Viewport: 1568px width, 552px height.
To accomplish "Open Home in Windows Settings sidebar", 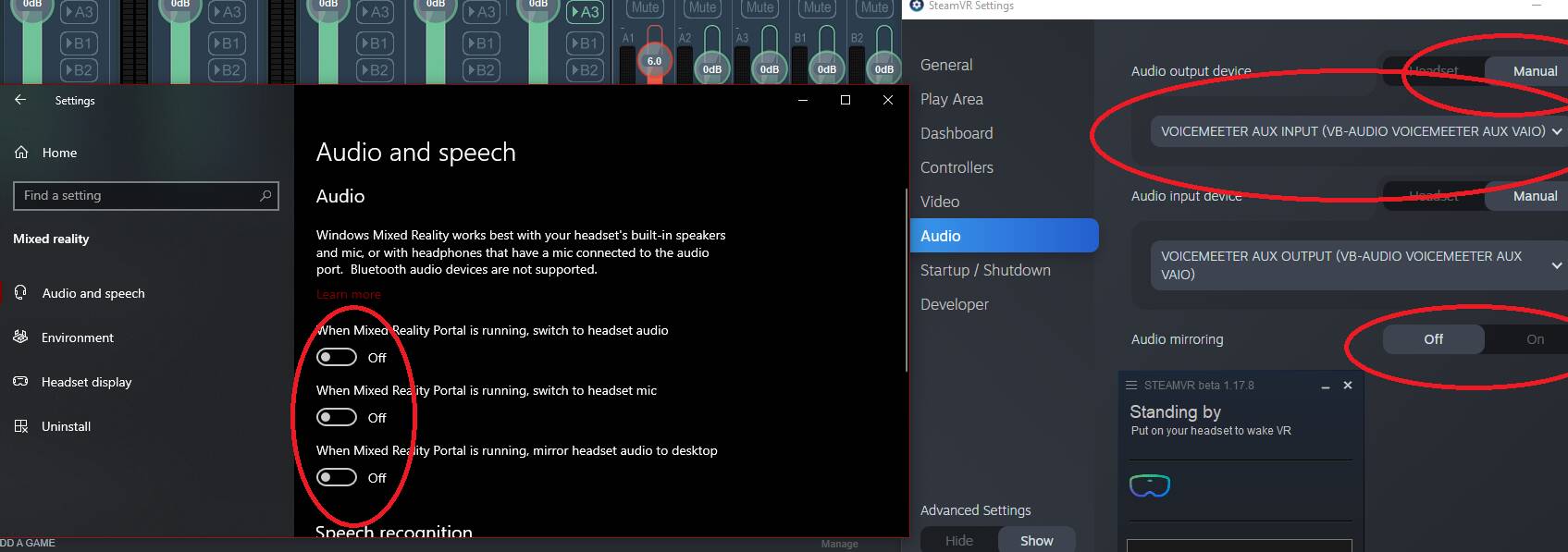I will pyautogui.click(x=59, y=153).
